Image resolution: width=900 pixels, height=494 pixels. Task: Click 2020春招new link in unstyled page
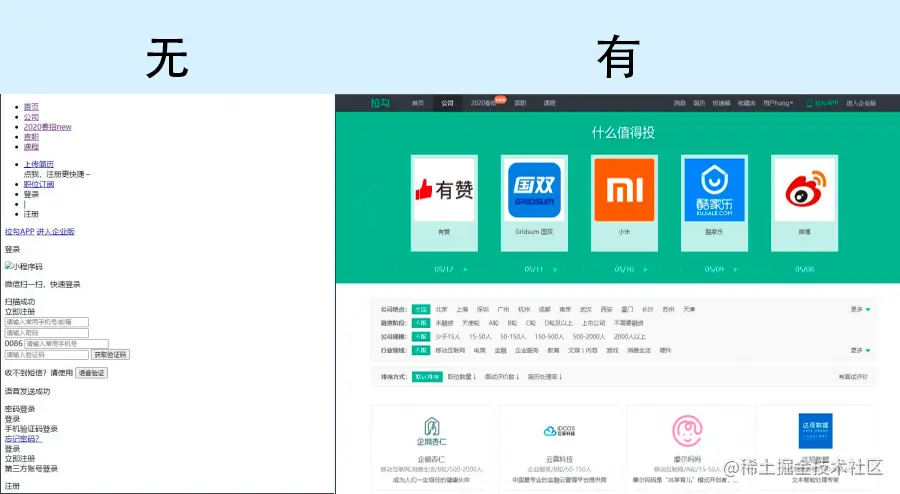click(48, 127)
